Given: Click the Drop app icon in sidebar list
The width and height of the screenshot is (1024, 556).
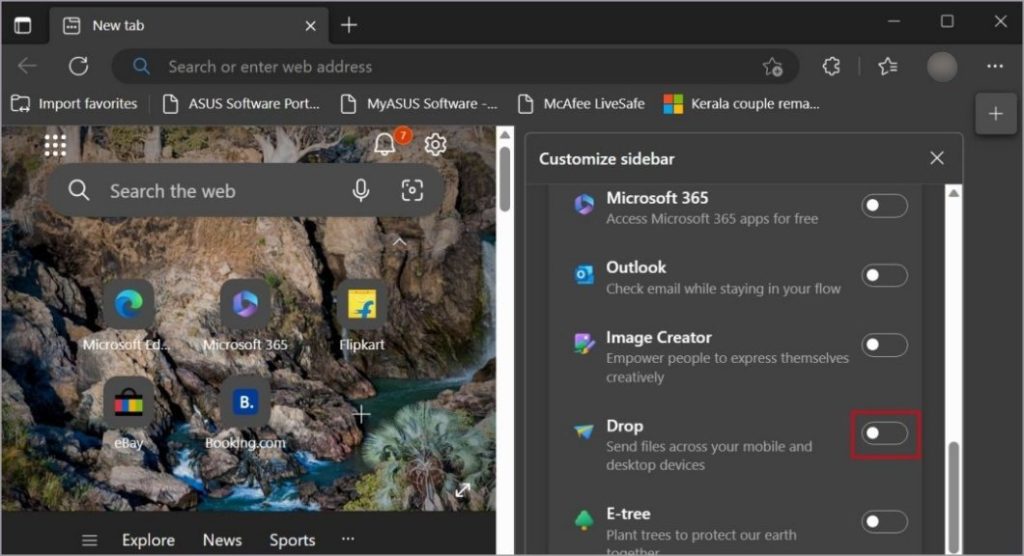Looking at the screenshot, I should tap(583, 431).
